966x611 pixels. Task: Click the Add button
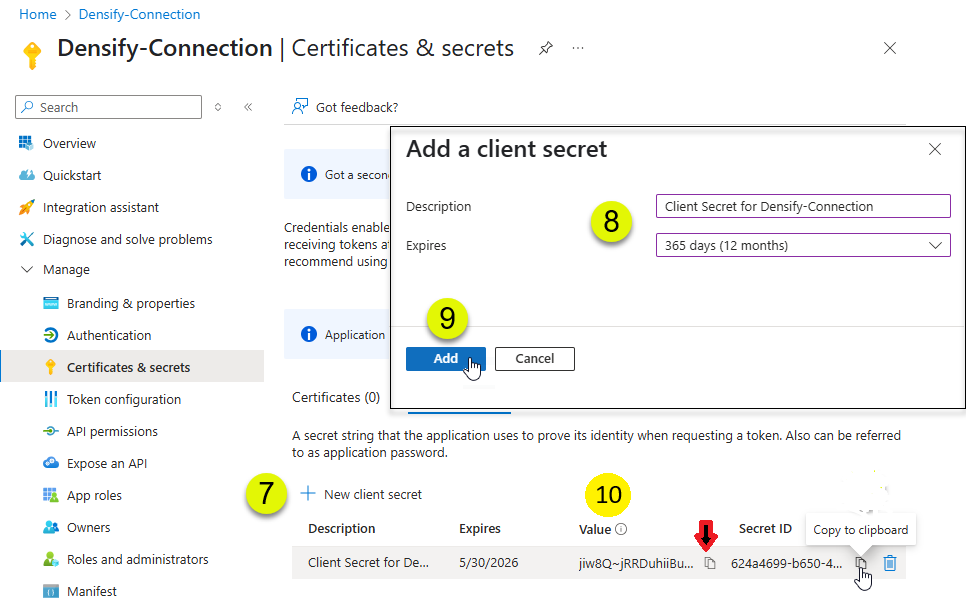coord(445,358)
